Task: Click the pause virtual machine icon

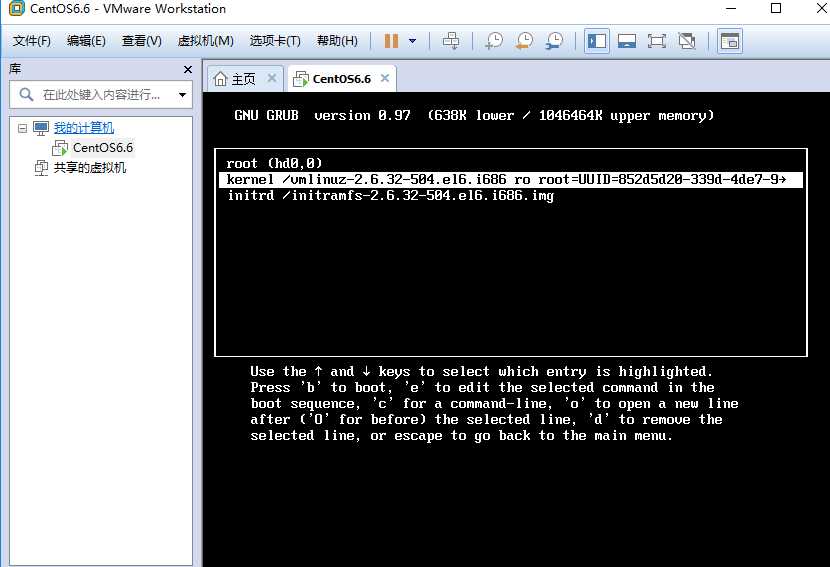Action: point(391,41)
